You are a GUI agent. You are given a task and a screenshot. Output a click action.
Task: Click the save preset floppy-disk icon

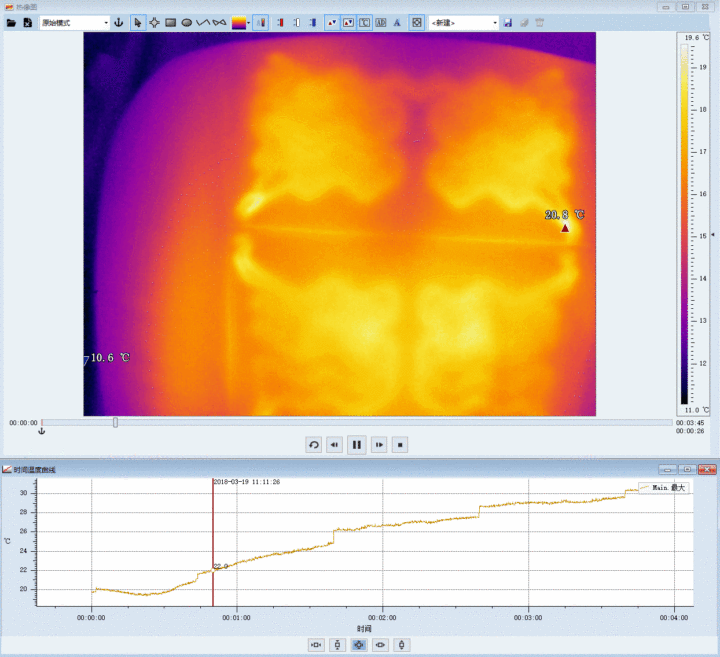507,22
